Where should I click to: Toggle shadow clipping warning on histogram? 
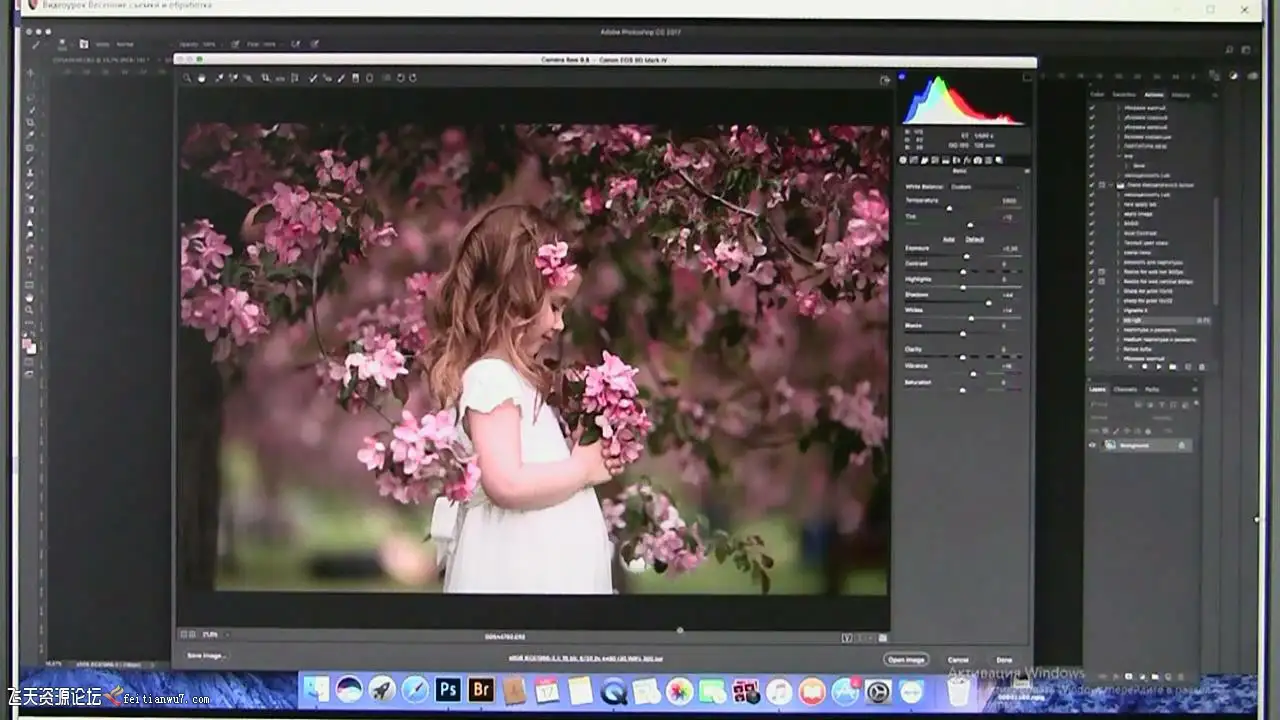pyautogui.click(x=903, y=76)
